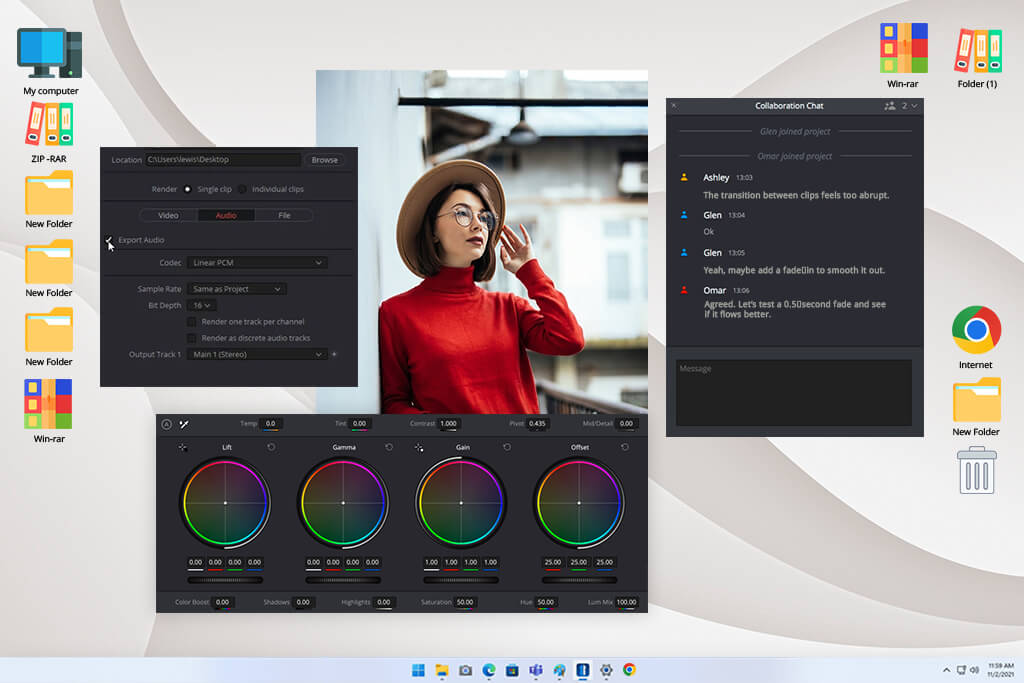Click the Auto Balance (A) icon
Image resolution: width=1024 pixels, height=683 pixels.
[x=167, y=424]
